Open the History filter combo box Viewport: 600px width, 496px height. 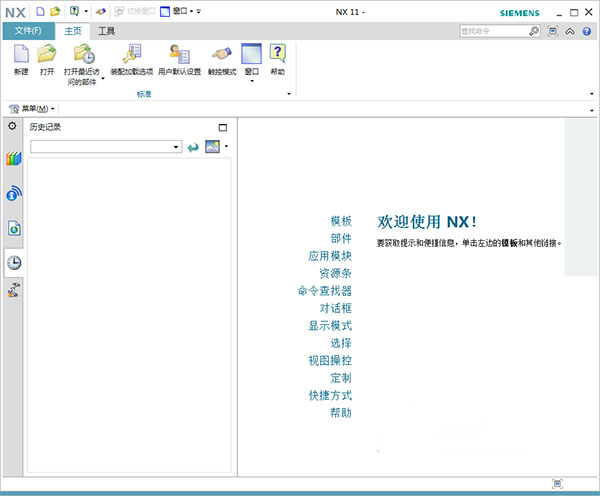106,147
